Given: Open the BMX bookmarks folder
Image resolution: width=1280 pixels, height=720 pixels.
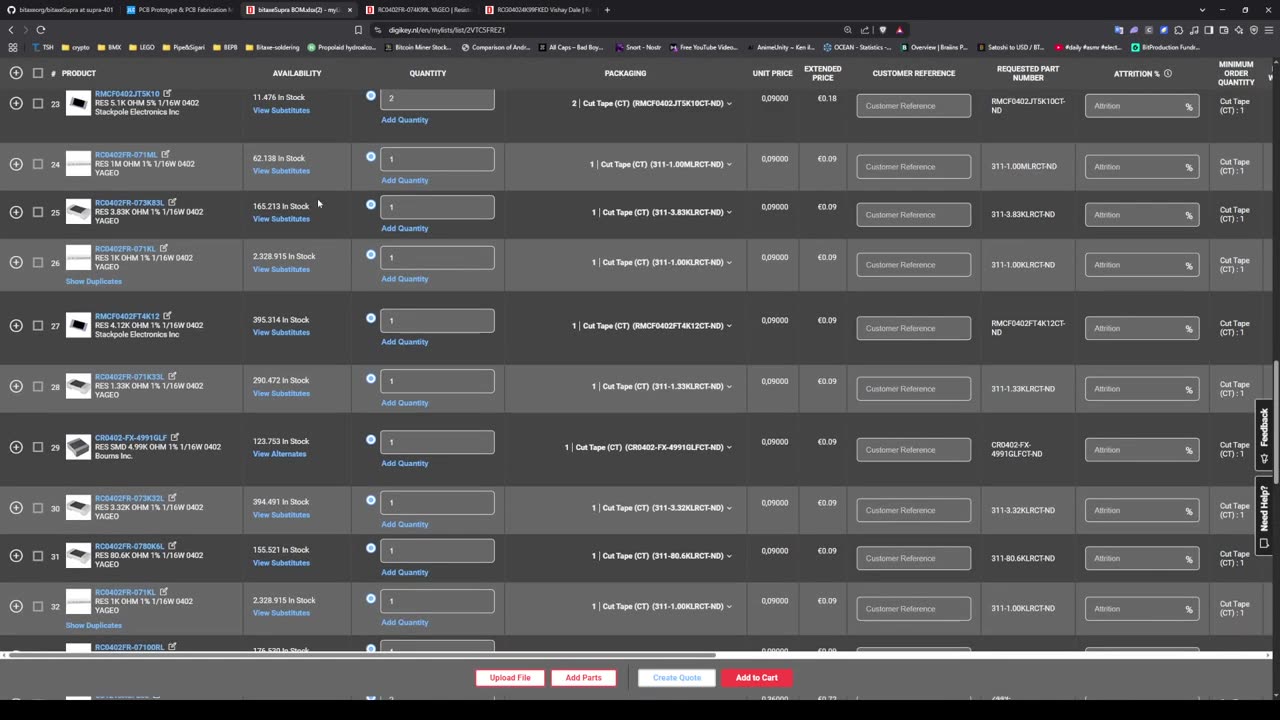Looking at the screenshot, I should pos(111,47).
